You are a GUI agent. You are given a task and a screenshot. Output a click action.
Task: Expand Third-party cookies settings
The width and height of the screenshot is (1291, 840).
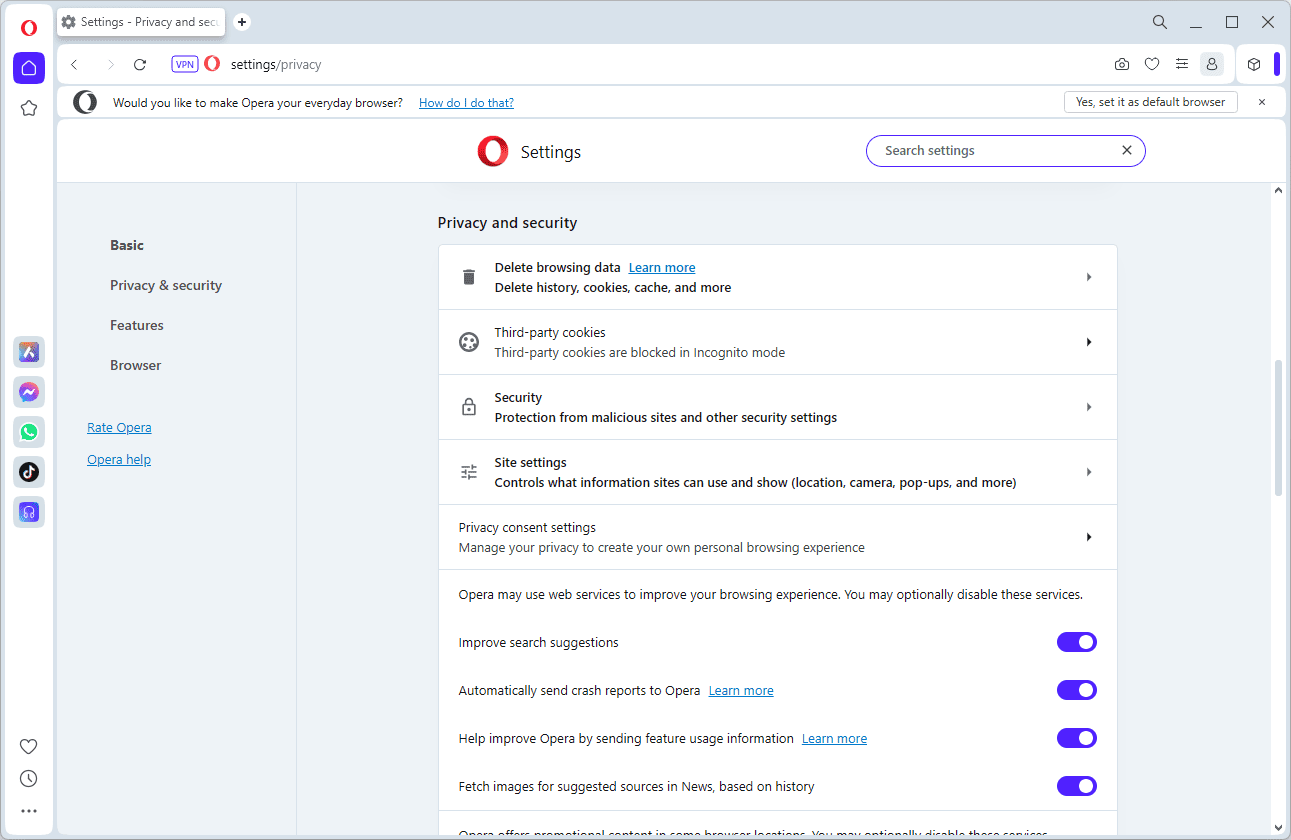(x=1088, y=342)
